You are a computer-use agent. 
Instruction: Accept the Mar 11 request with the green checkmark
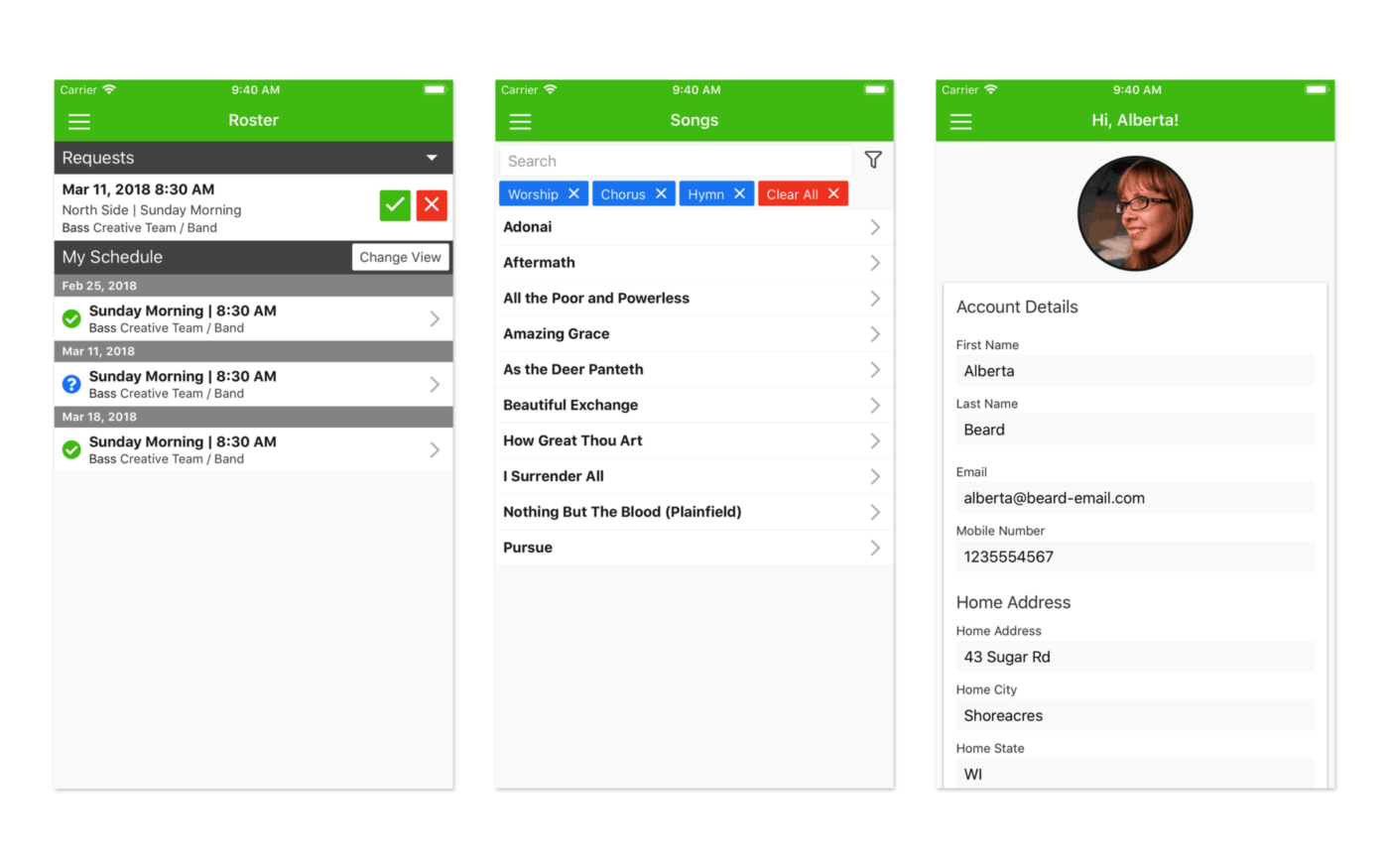(x=395, y=204)
